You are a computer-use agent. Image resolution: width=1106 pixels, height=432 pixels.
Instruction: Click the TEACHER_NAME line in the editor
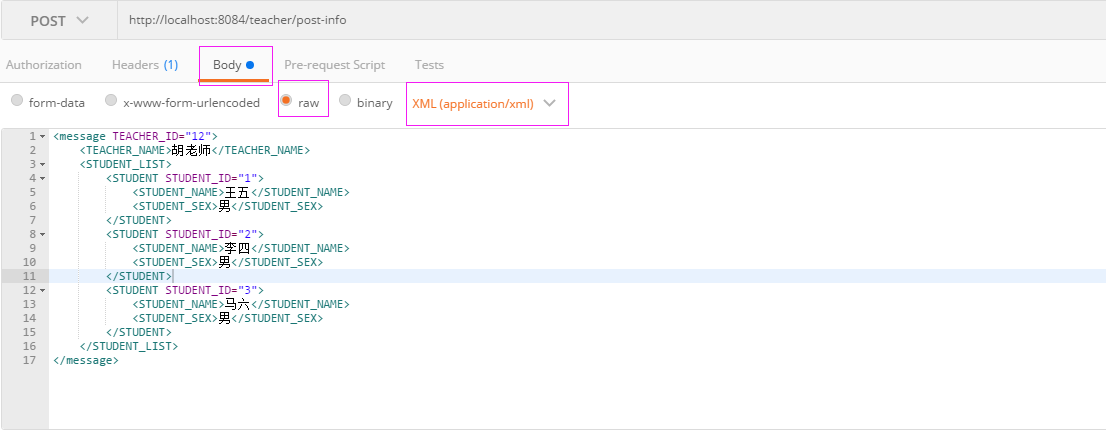click(x=195, y=150)
